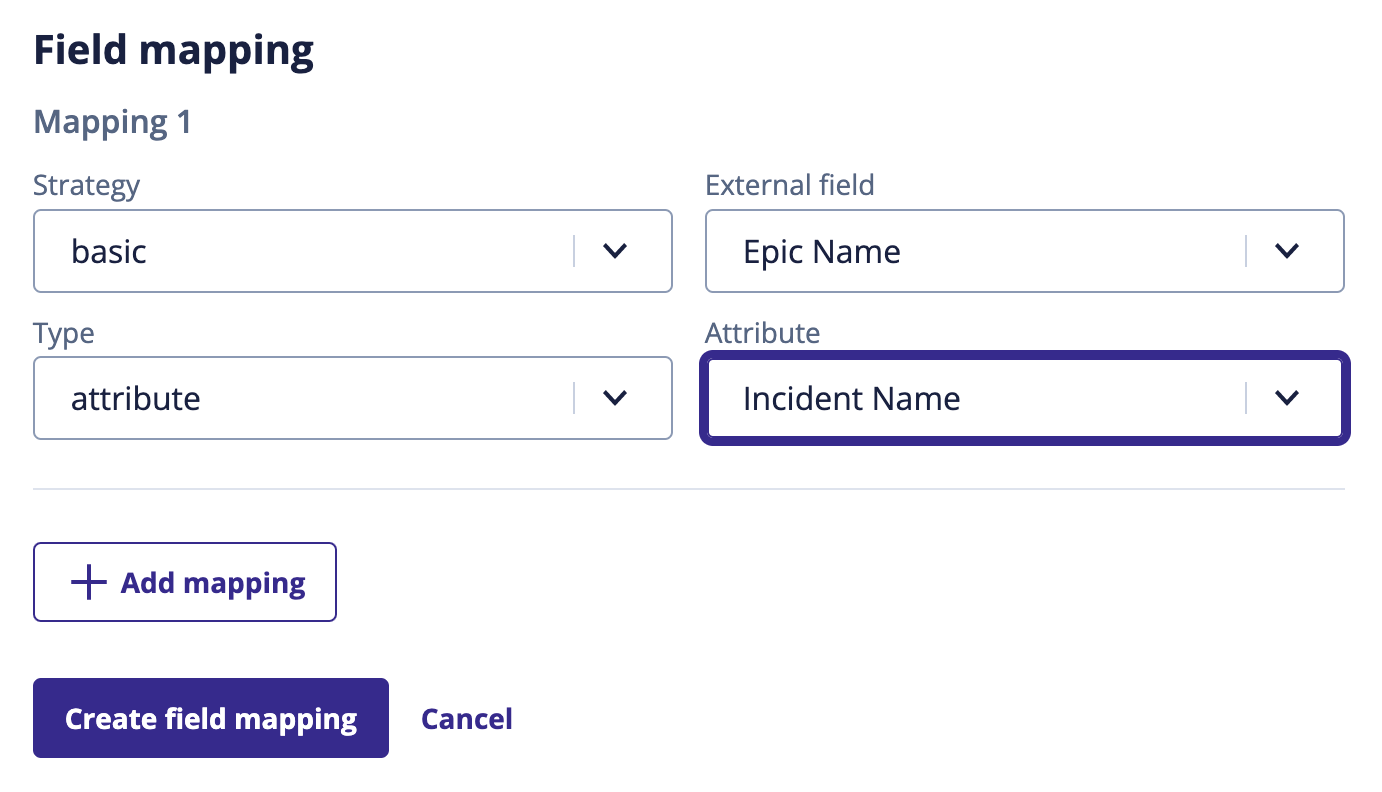Click the plus icon inside Add mapping
The width and height of the screenshot is (1382, 792).
[88, 581]
